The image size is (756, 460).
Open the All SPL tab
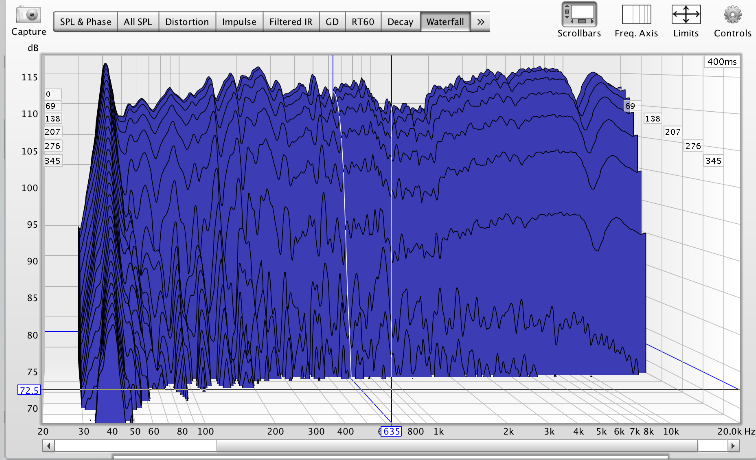point(138,21)
